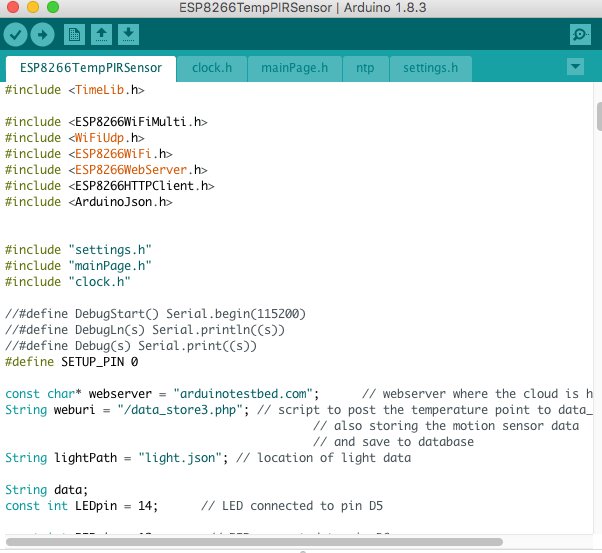Click the commented DebugLn(s) define line
This screenshot has width=602, height=553.
tap(145, 330)
